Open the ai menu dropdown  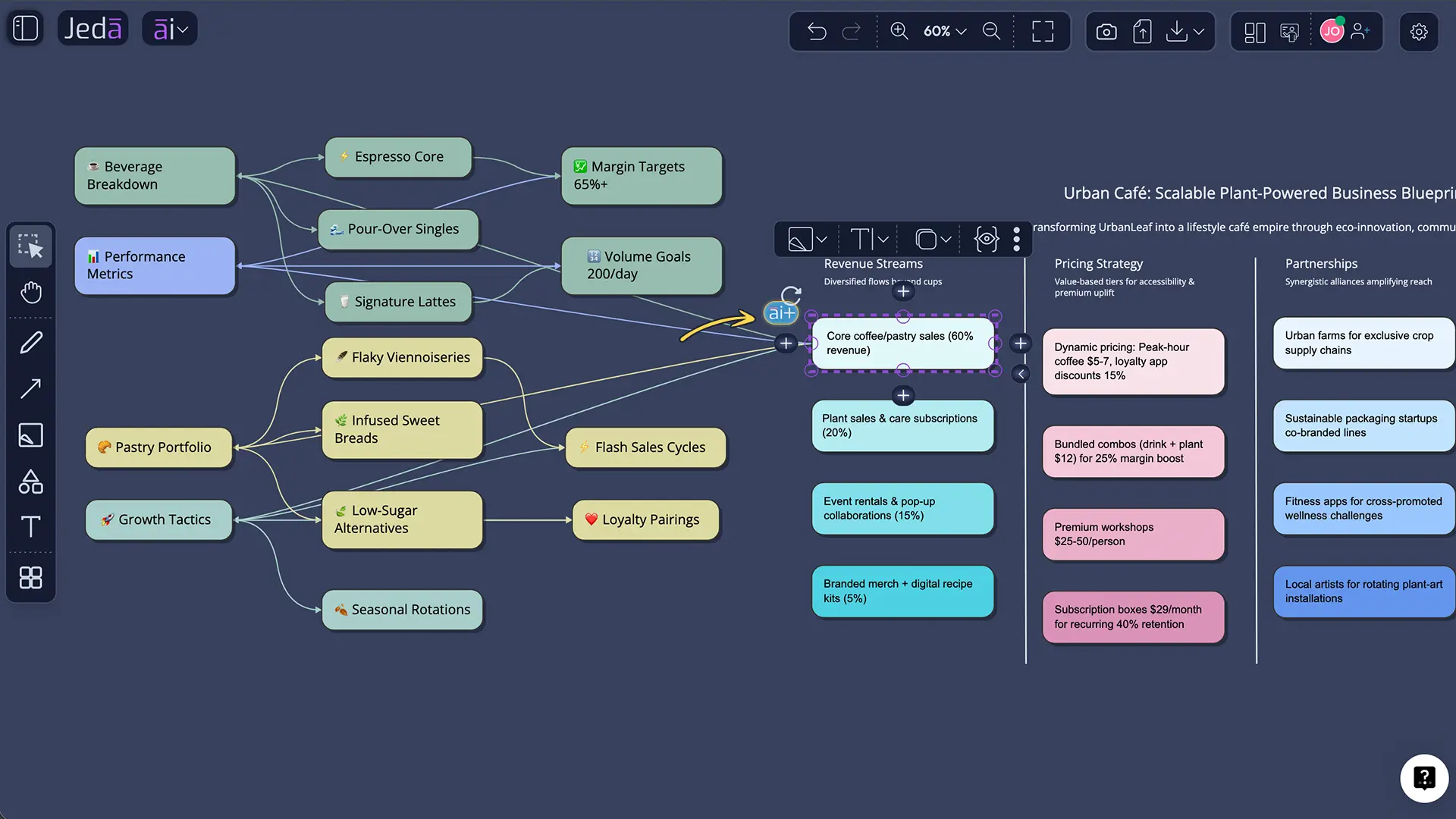point(170,29)
